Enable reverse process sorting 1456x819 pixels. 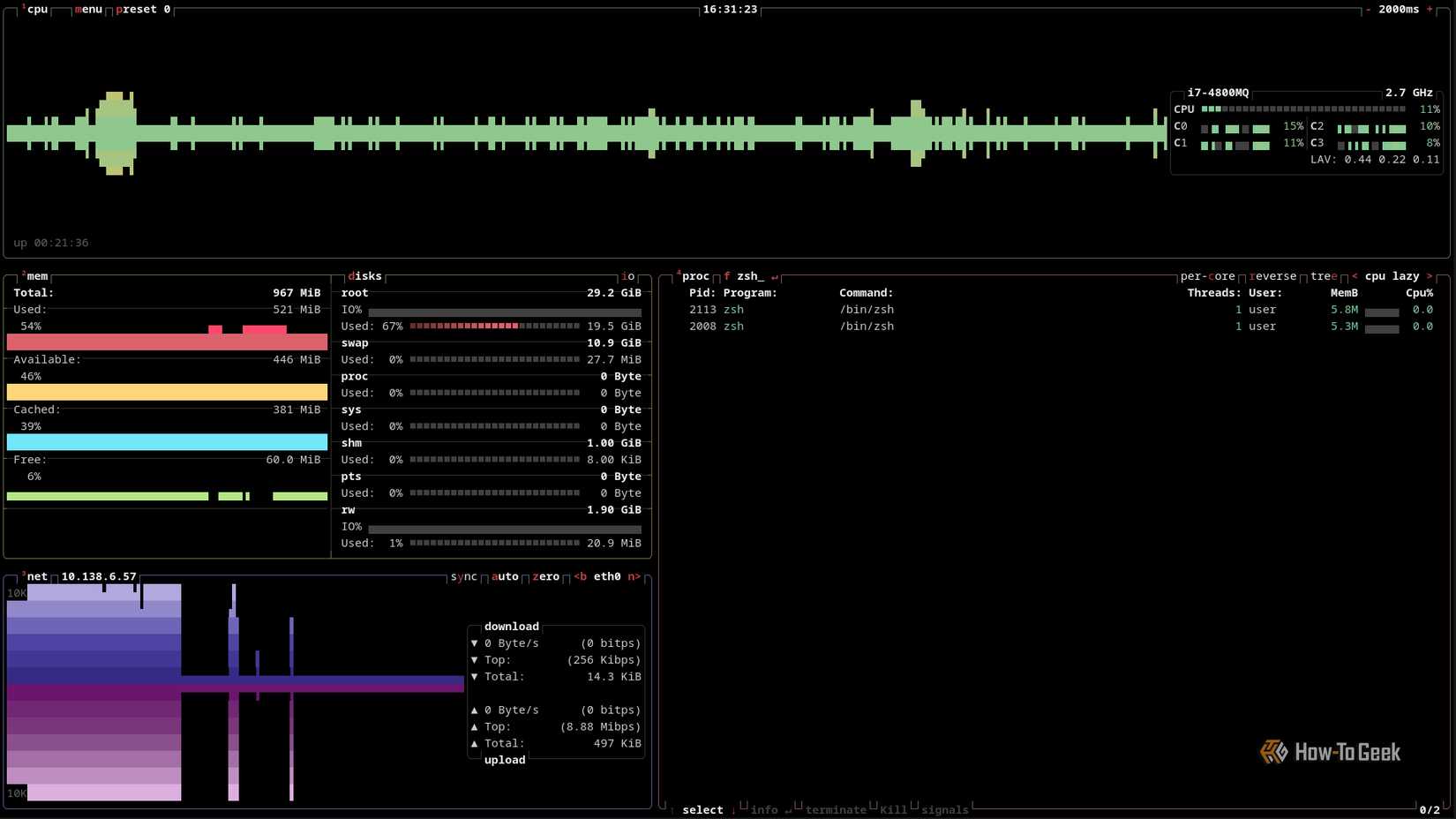pos(1272,275)
